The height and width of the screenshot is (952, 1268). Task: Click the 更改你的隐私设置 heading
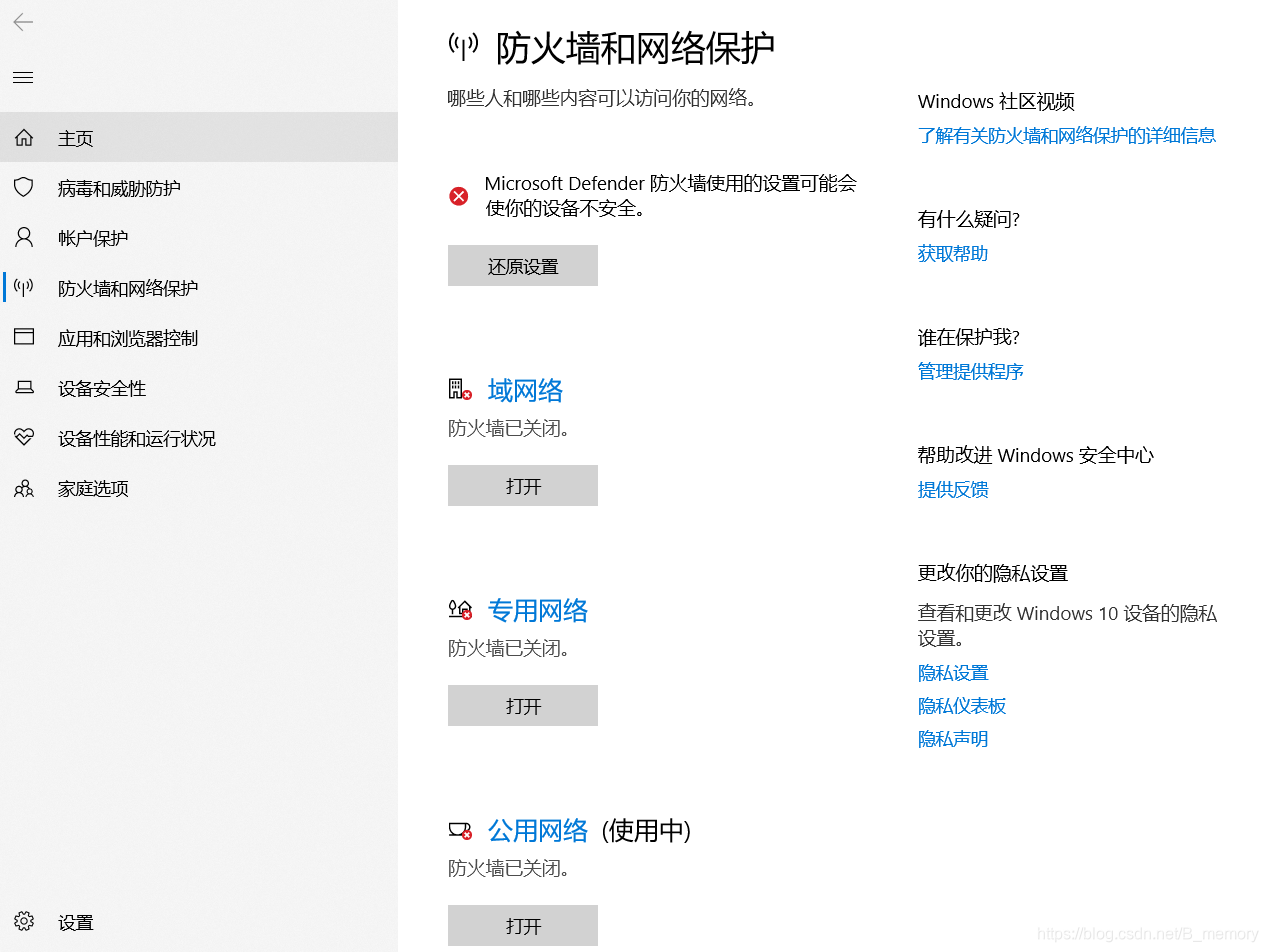(993, 573)
